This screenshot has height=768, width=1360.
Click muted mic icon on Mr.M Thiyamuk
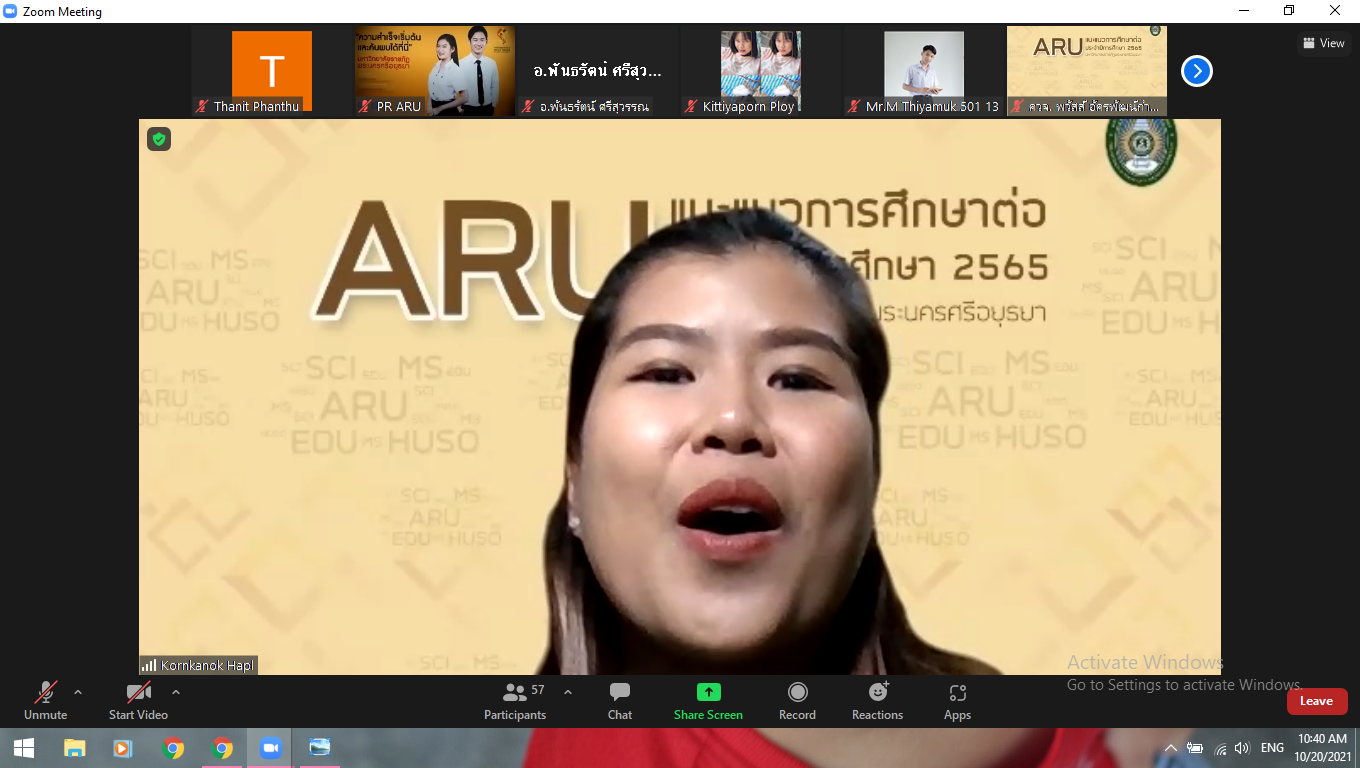(x=854, y=106)
